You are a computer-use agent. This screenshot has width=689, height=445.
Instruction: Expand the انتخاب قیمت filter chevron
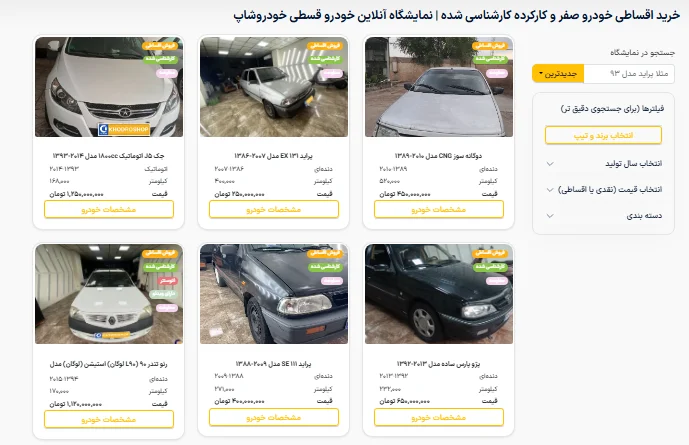tap(550, 190)
